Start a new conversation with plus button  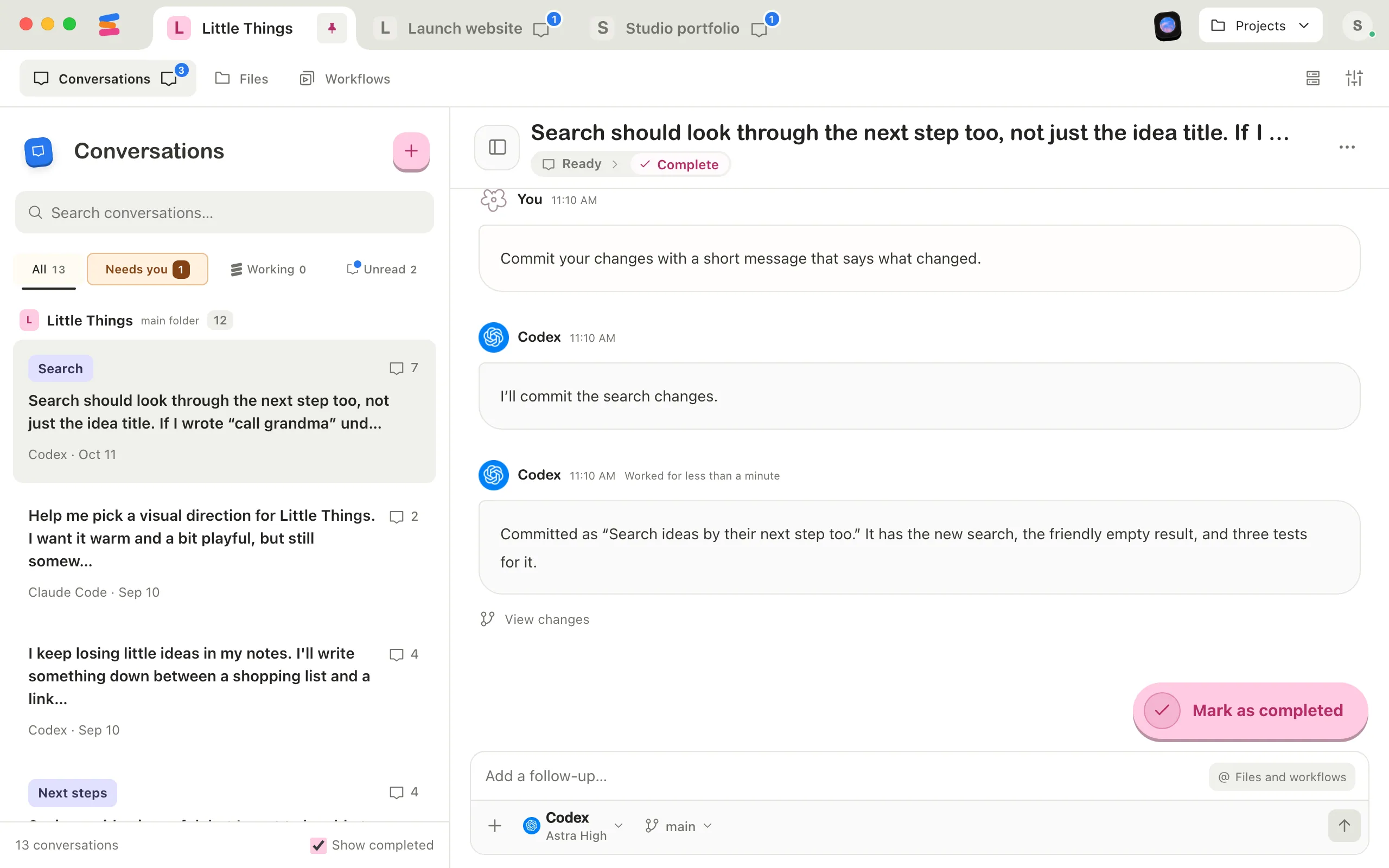(411, 151)
